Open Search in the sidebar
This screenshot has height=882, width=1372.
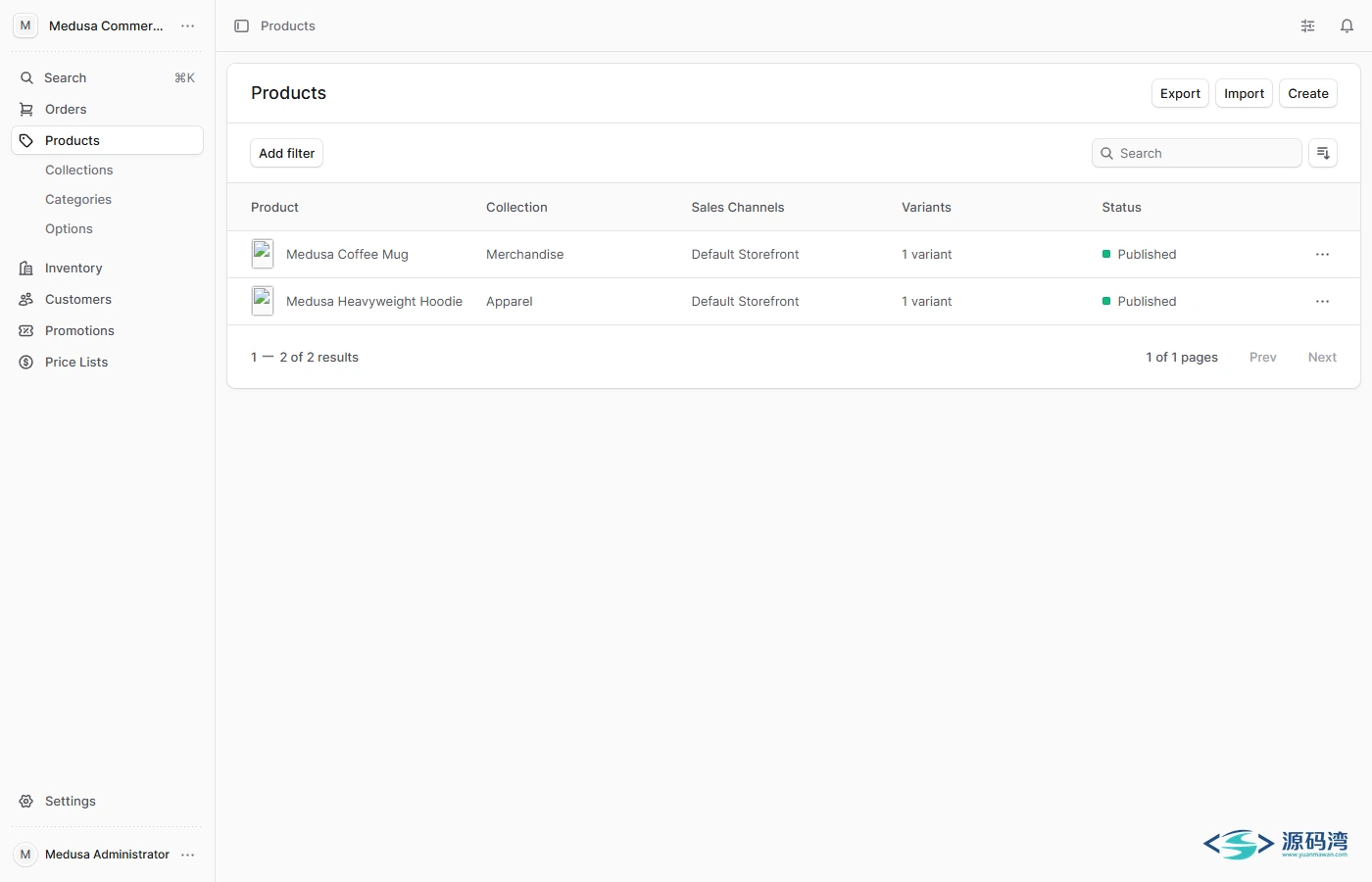click(x=107, y=77)
